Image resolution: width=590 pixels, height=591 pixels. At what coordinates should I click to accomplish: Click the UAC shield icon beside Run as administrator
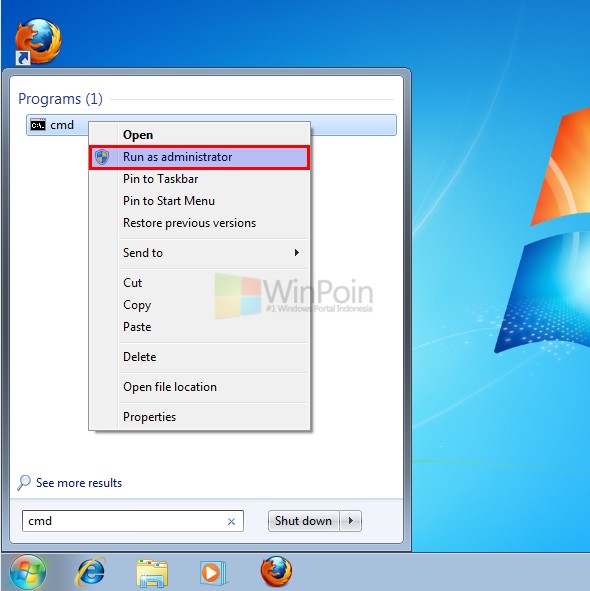pyautogui.click(x=102, y=157)
